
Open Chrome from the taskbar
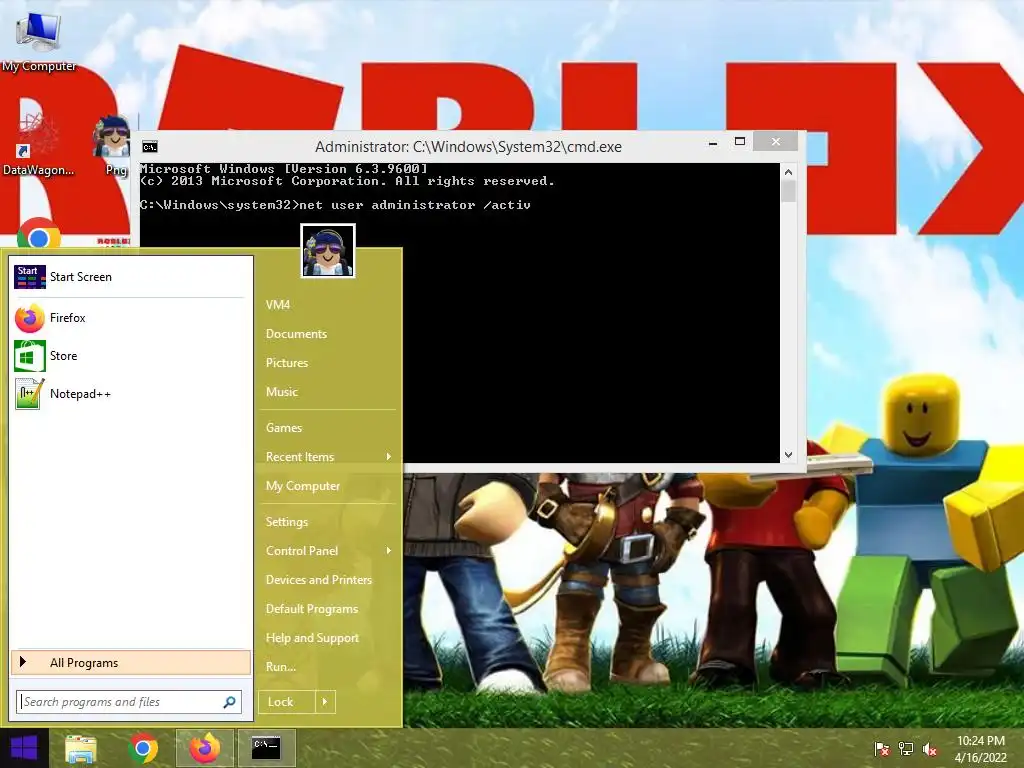(144, 749)
